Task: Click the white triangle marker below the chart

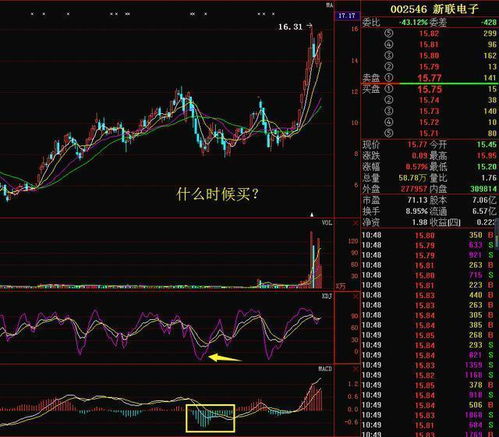Action: pyautogui.click(x=312, y=215)
